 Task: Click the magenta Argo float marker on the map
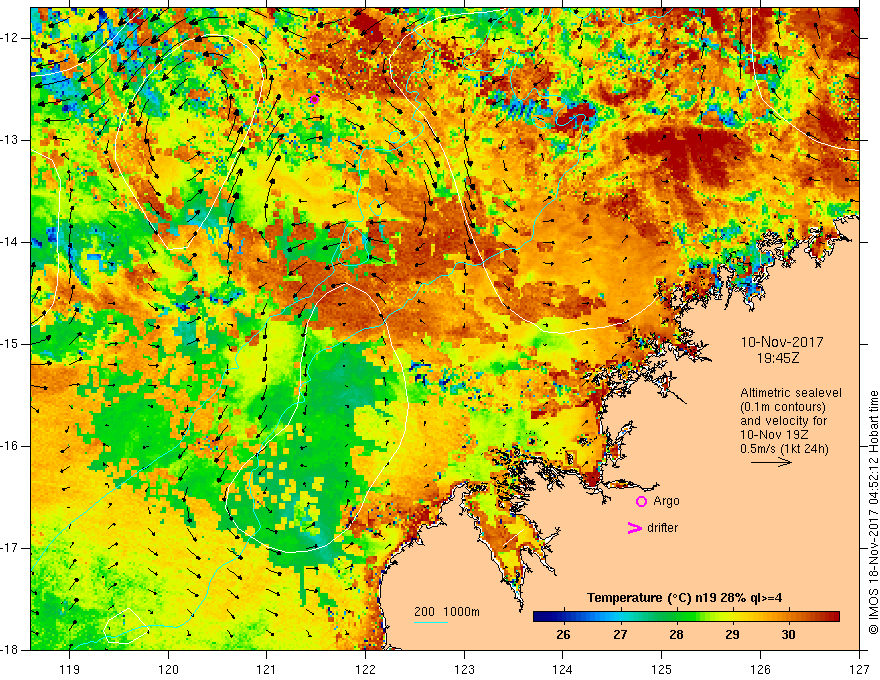314,100
